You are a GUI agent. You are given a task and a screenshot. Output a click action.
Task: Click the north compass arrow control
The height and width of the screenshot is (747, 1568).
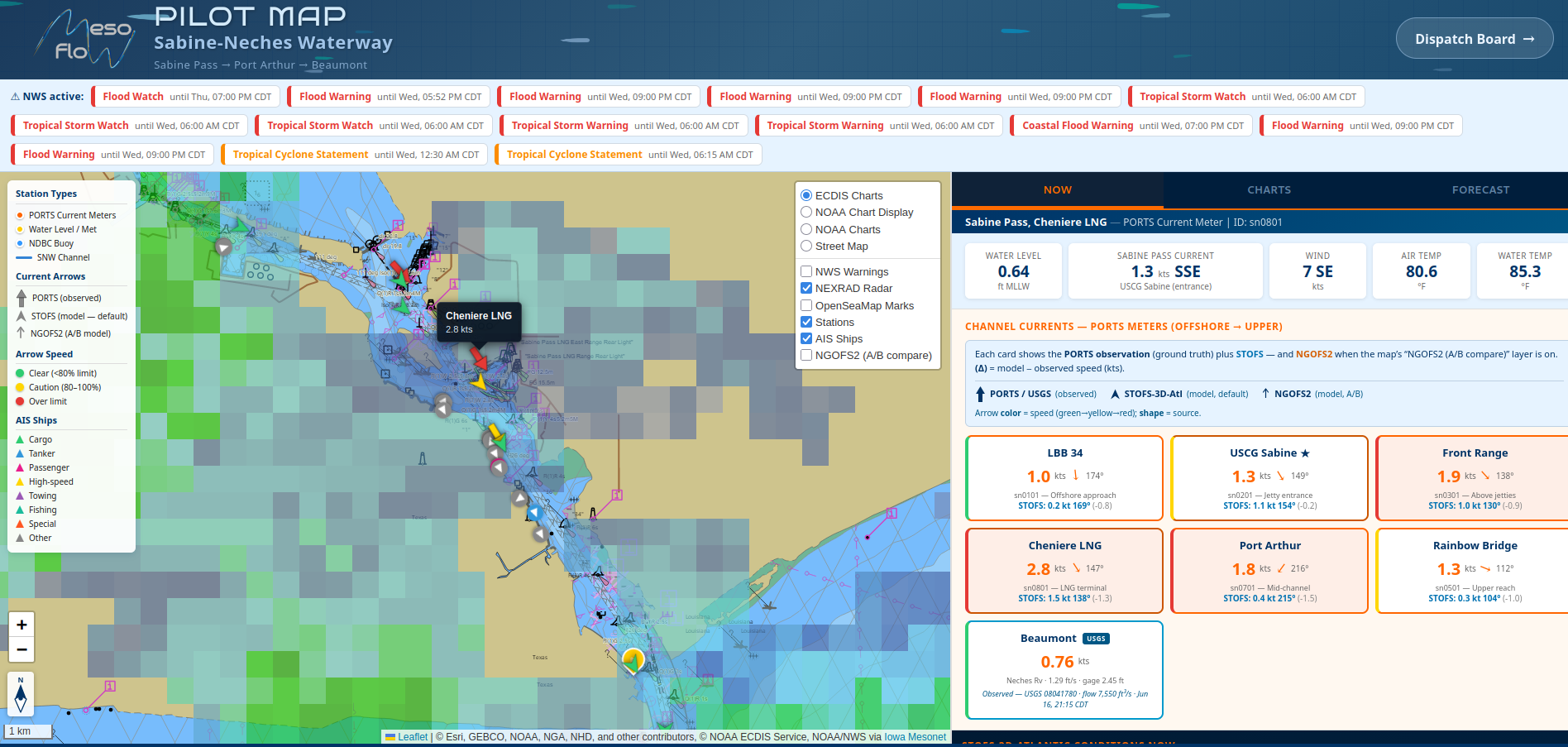click(x=21, y=695)
